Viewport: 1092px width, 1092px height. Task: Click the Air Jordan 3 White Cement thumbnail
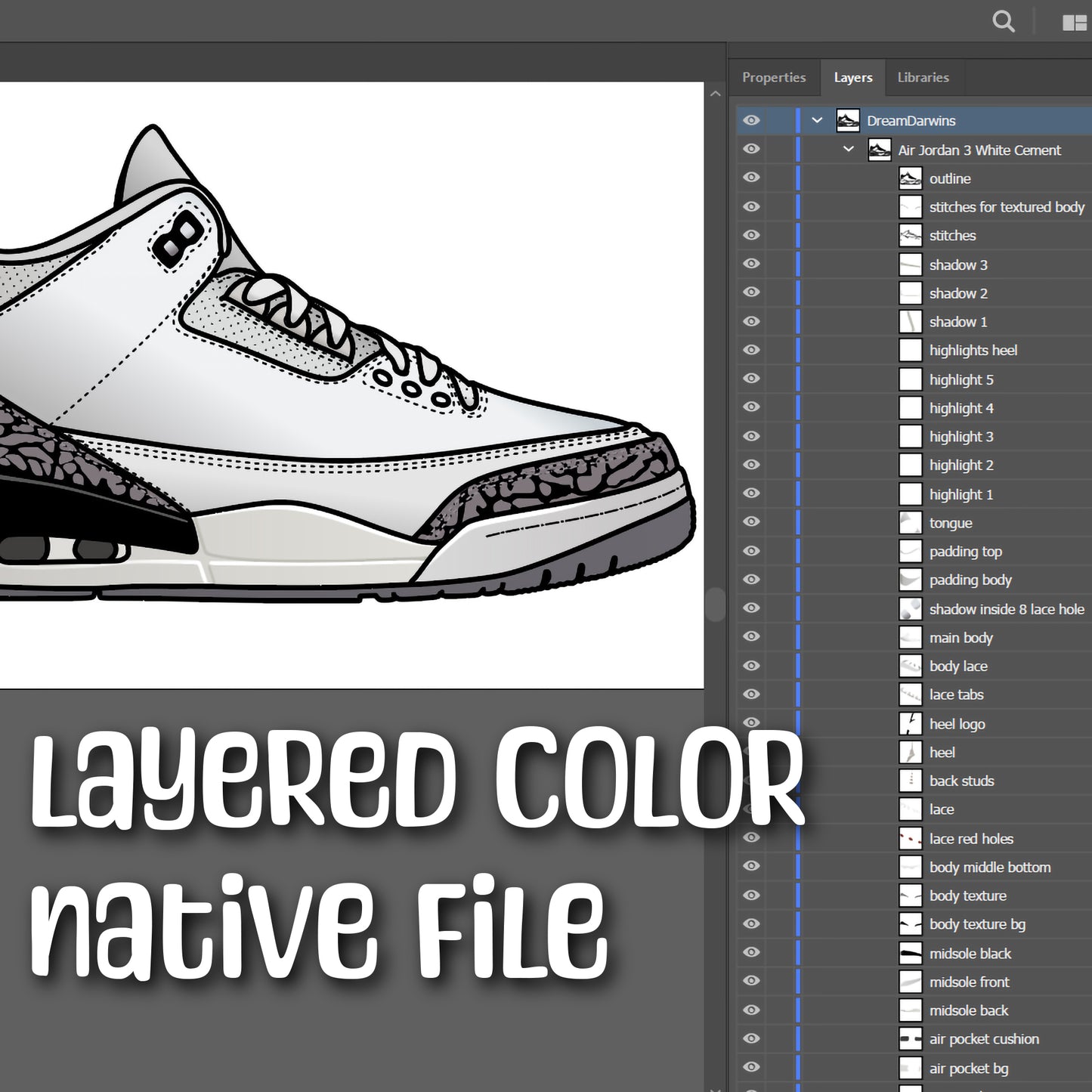click(x=879, y=150)
